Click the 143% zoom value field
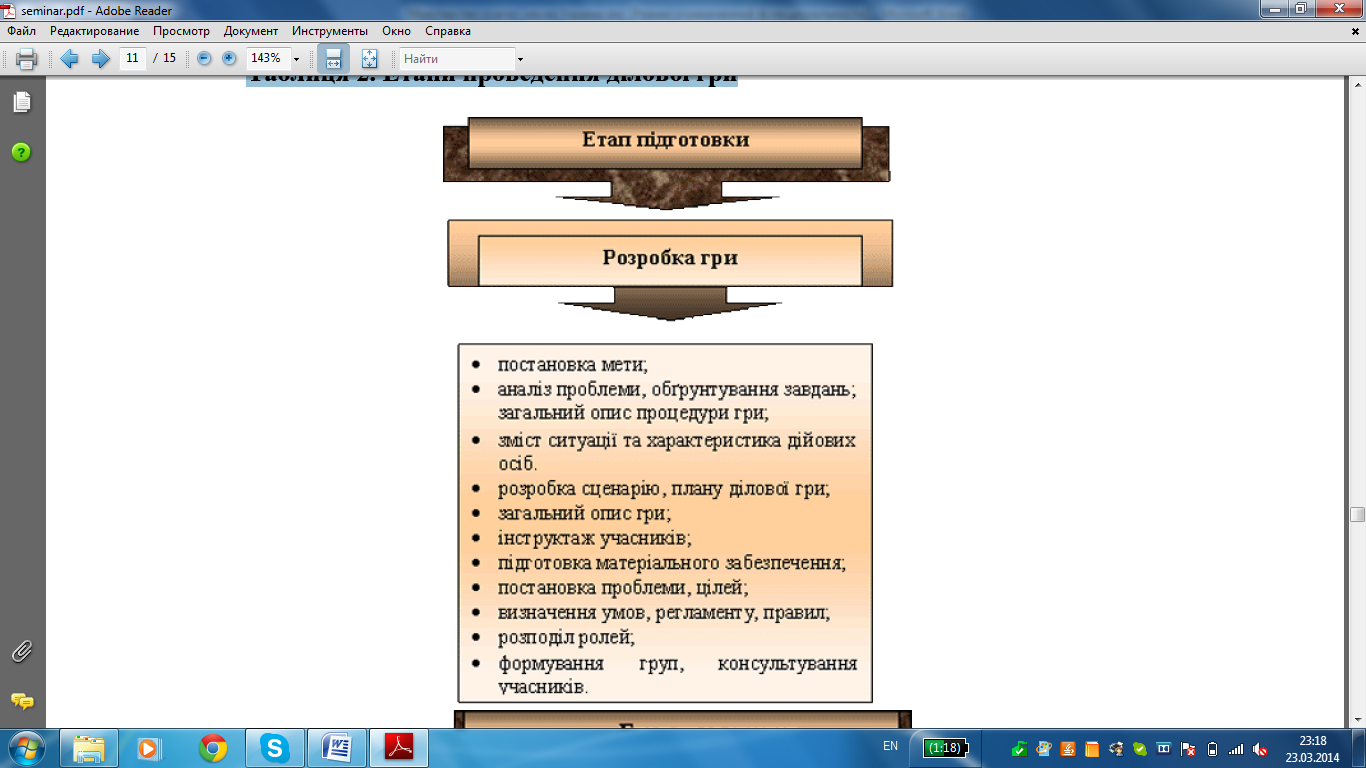This screenshot has height=768, width=1366. click(x=268, y=58)
